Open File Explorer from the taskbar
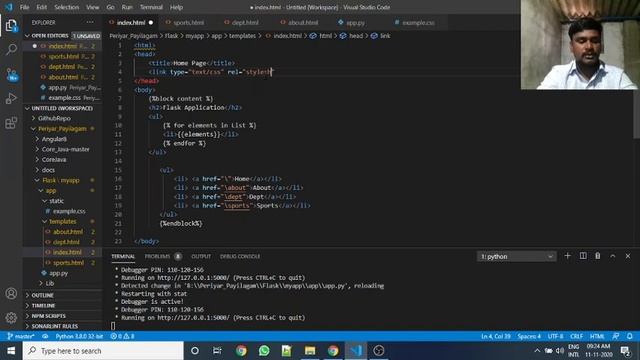 pos(310,351)
